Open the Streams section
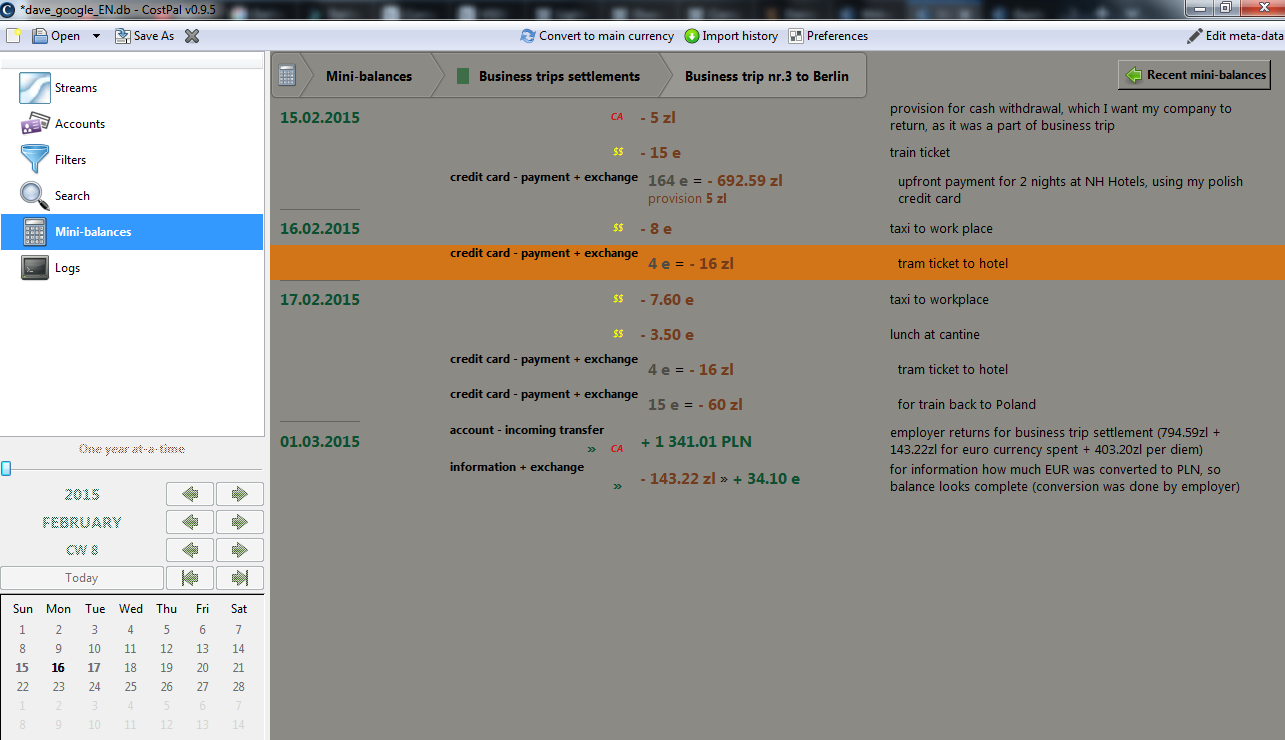Screen dimensions: 1285x740 132,88
